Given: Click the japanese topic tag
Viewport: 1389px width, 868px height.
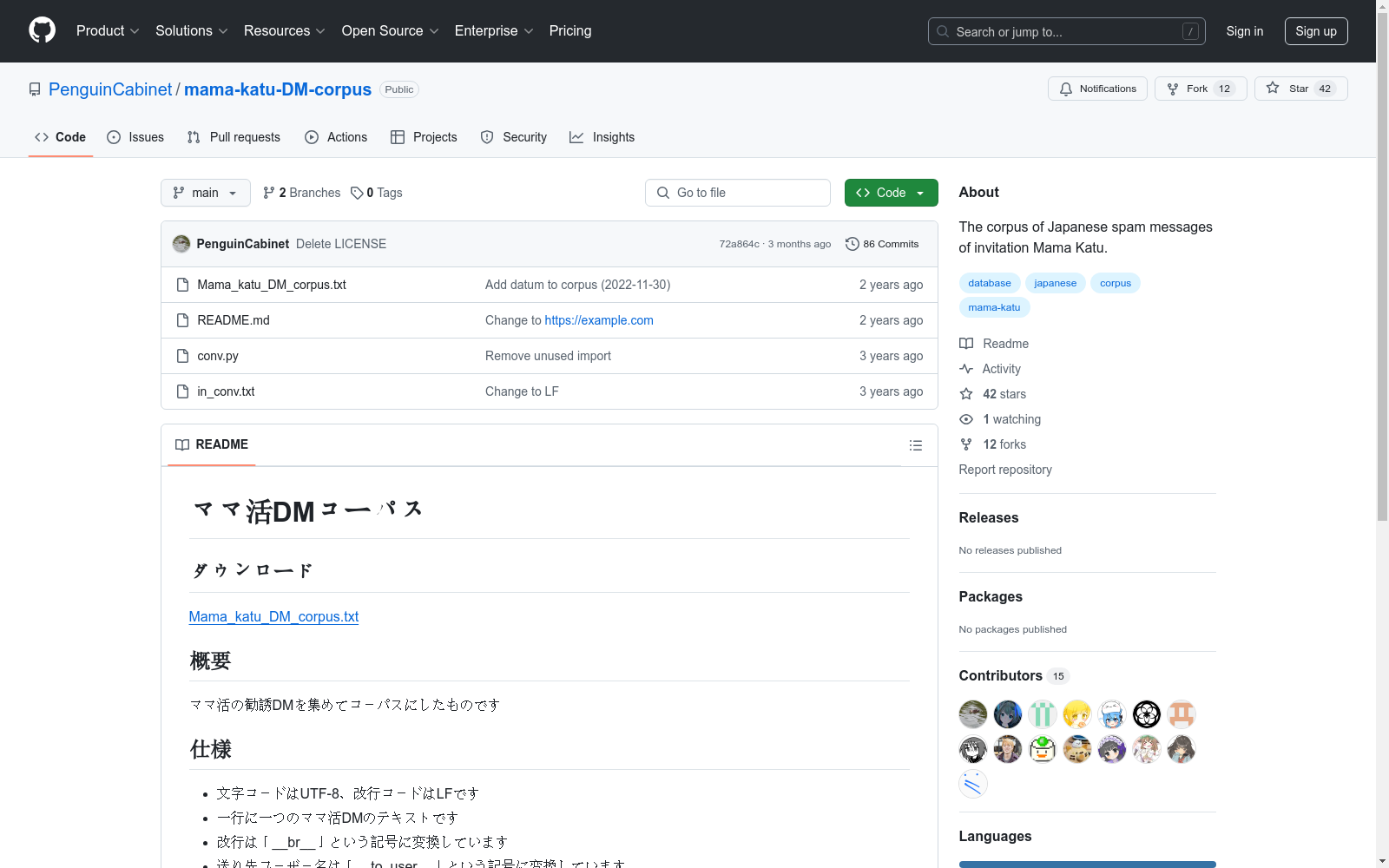Looking at the screenshot, I should click(1055, 283).
